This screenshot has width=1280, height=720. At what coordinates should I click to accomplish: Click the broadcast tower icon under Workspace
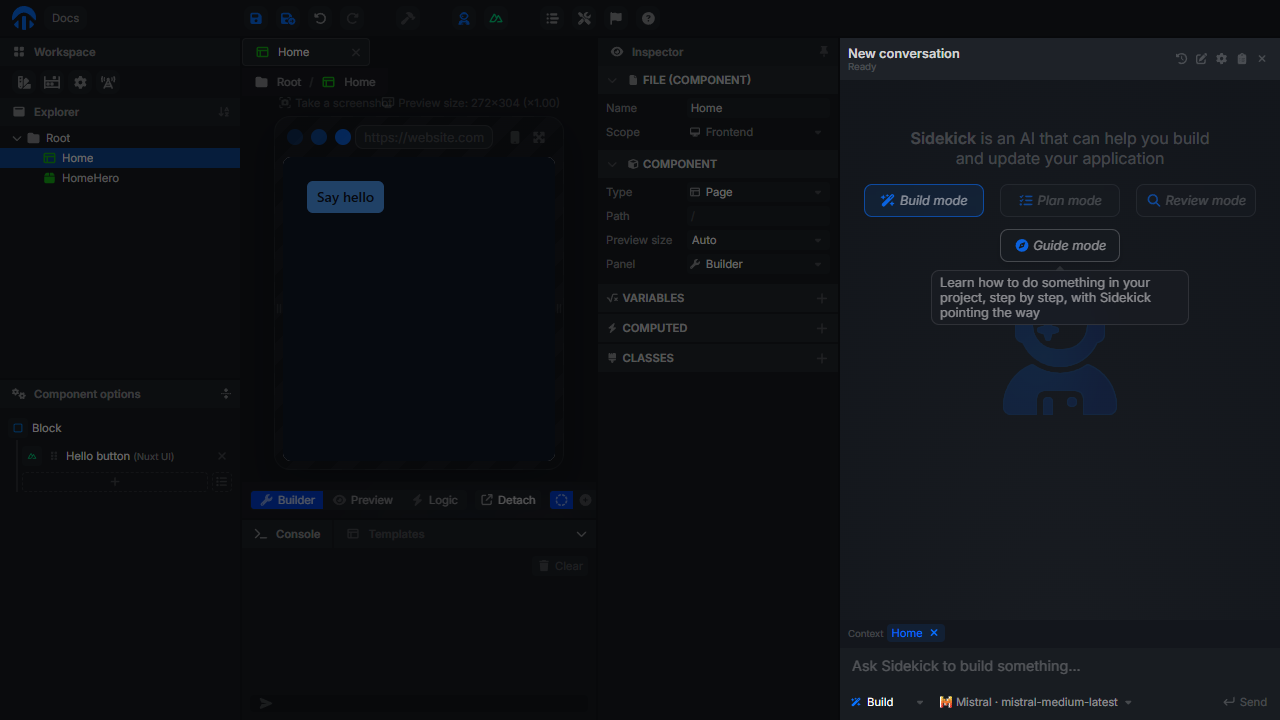(x=108, y=82)
